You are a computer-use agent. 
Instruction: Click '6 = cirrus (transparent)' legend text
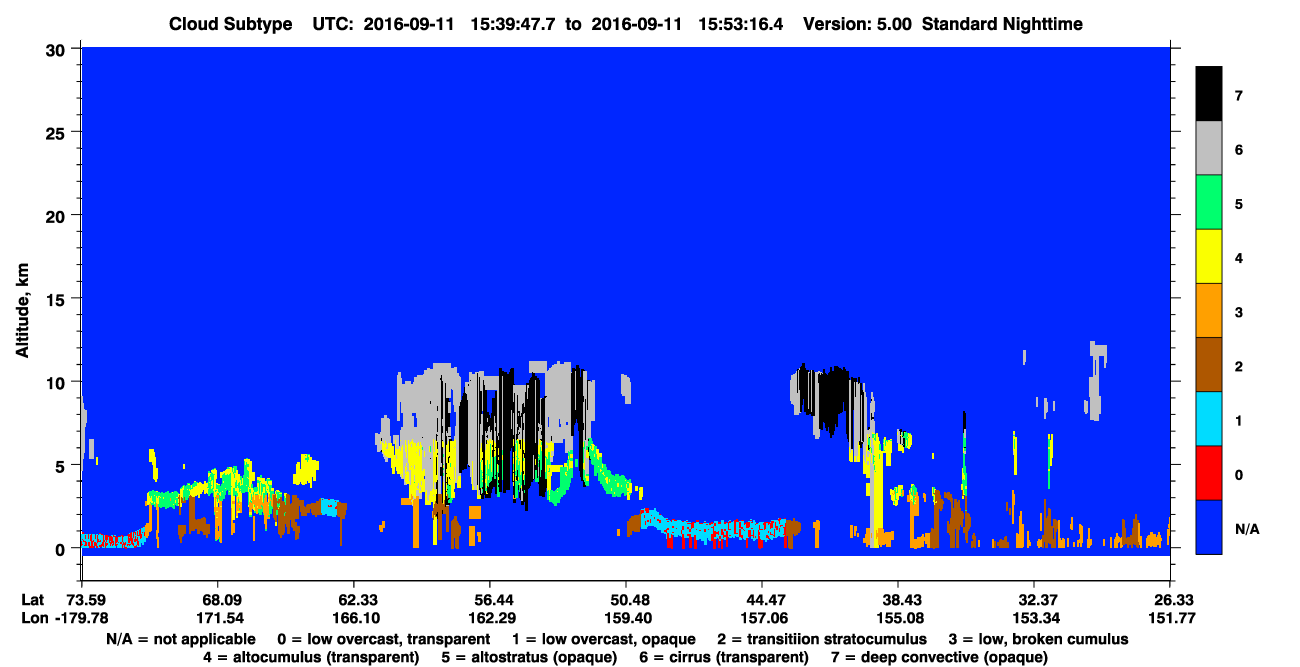724,657
